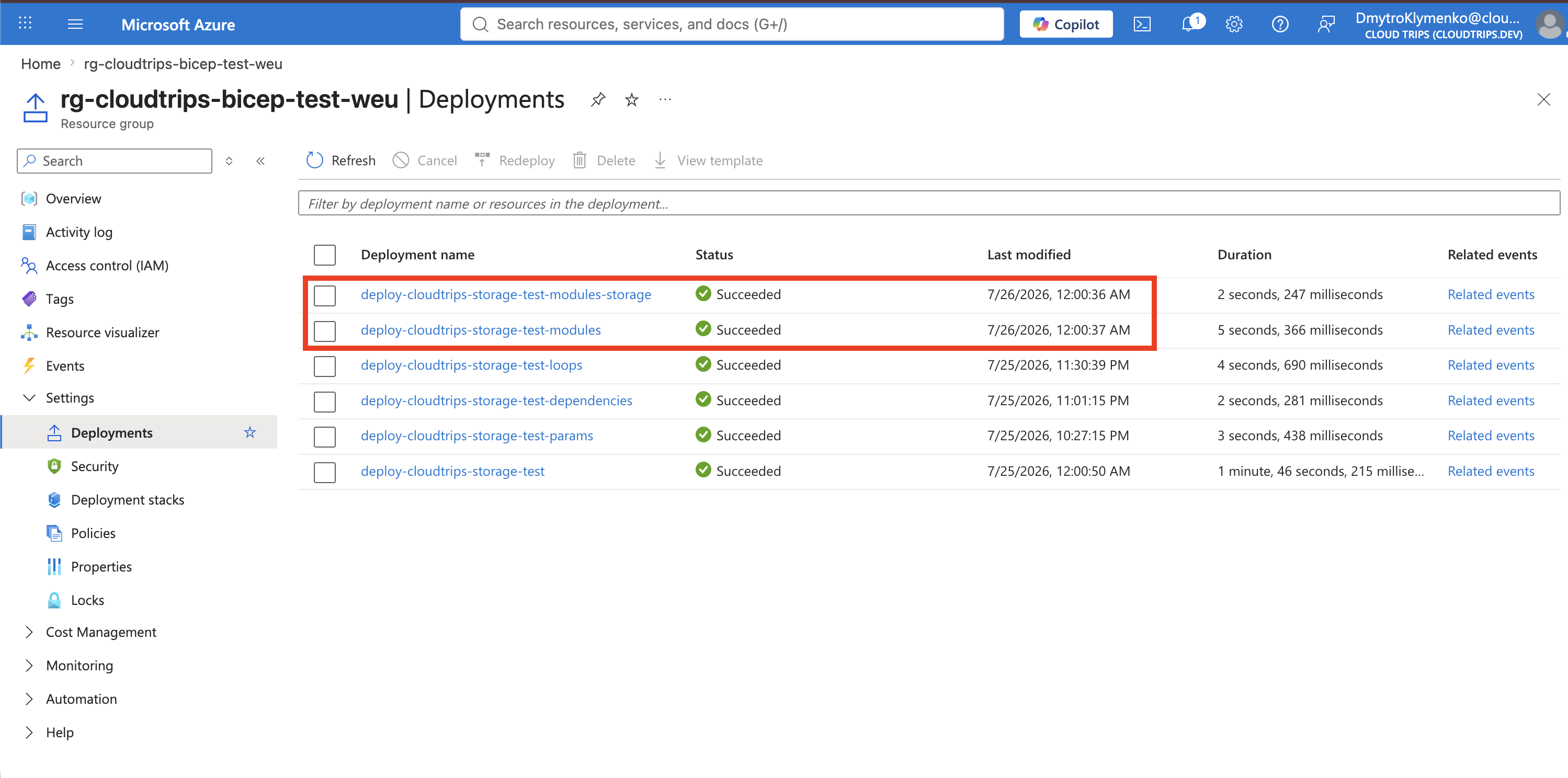Open the notifications bell icon
The height and width of the screenshot is (778, 1568).
pyautogui.click(x=1189, y=25)
